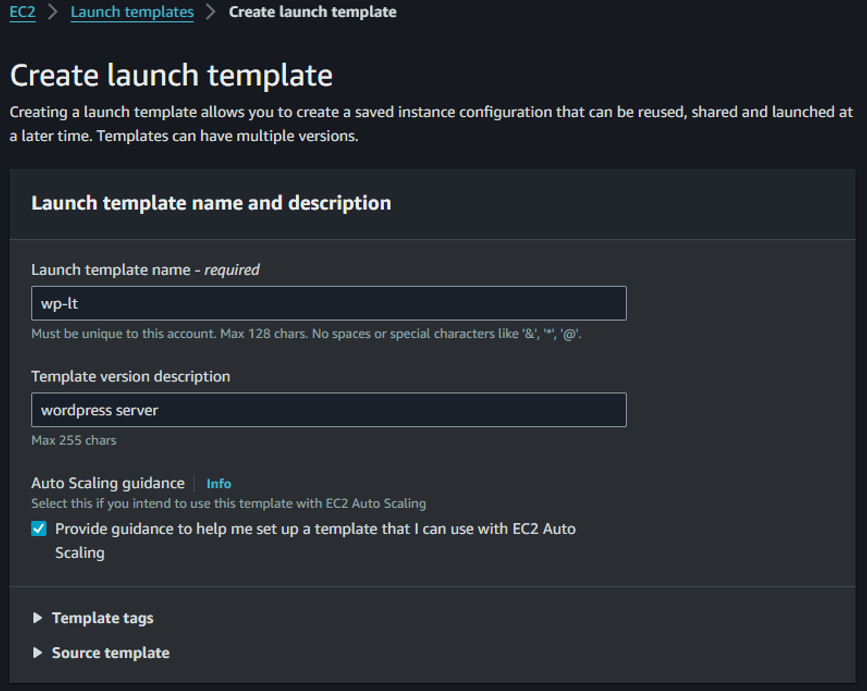Click the breadcrumb chevron after EC2
Image resolution: width=867 pixels, height=691 pixels.
[x=49, y=12]
